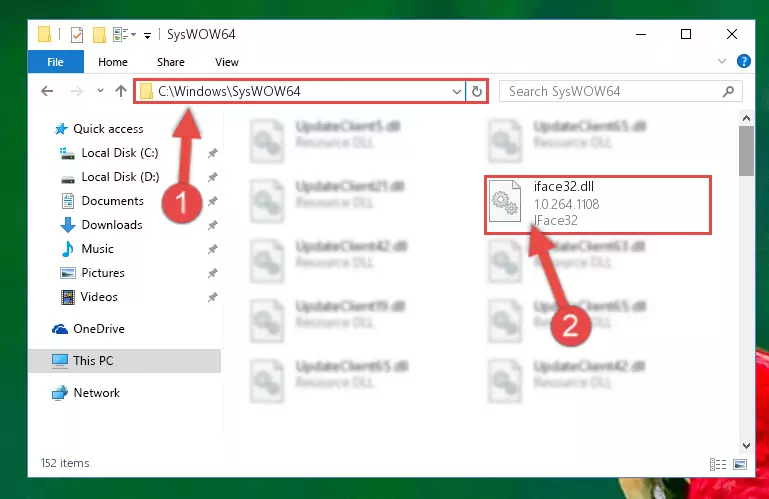Image resolution: width=769 pixels, height=499 pixels.
Task: Go up one folder level
Action: (x=121, y=91)
